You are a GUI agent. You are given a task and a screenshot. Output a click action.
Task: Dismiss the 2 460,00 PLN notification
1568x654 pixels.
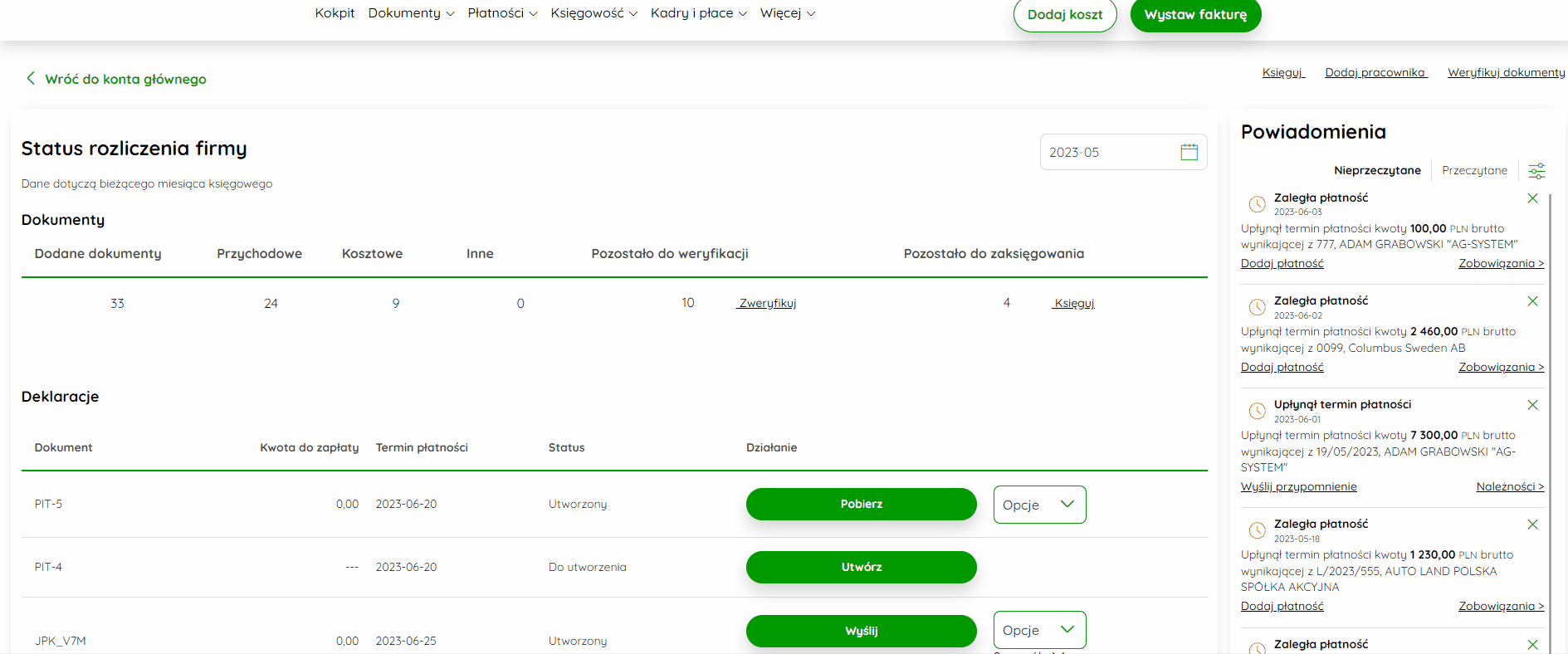tap(1532, 301)
